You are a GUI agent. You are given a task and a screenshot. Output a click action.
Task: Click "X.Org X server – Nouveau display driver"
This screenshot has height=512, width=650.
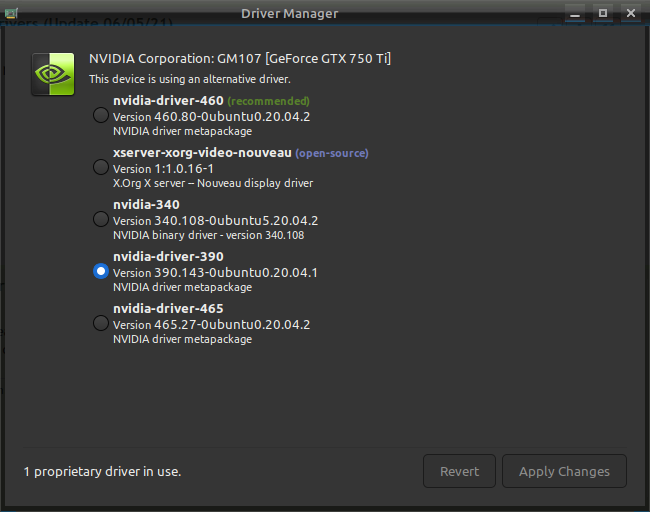pos(213,183)
